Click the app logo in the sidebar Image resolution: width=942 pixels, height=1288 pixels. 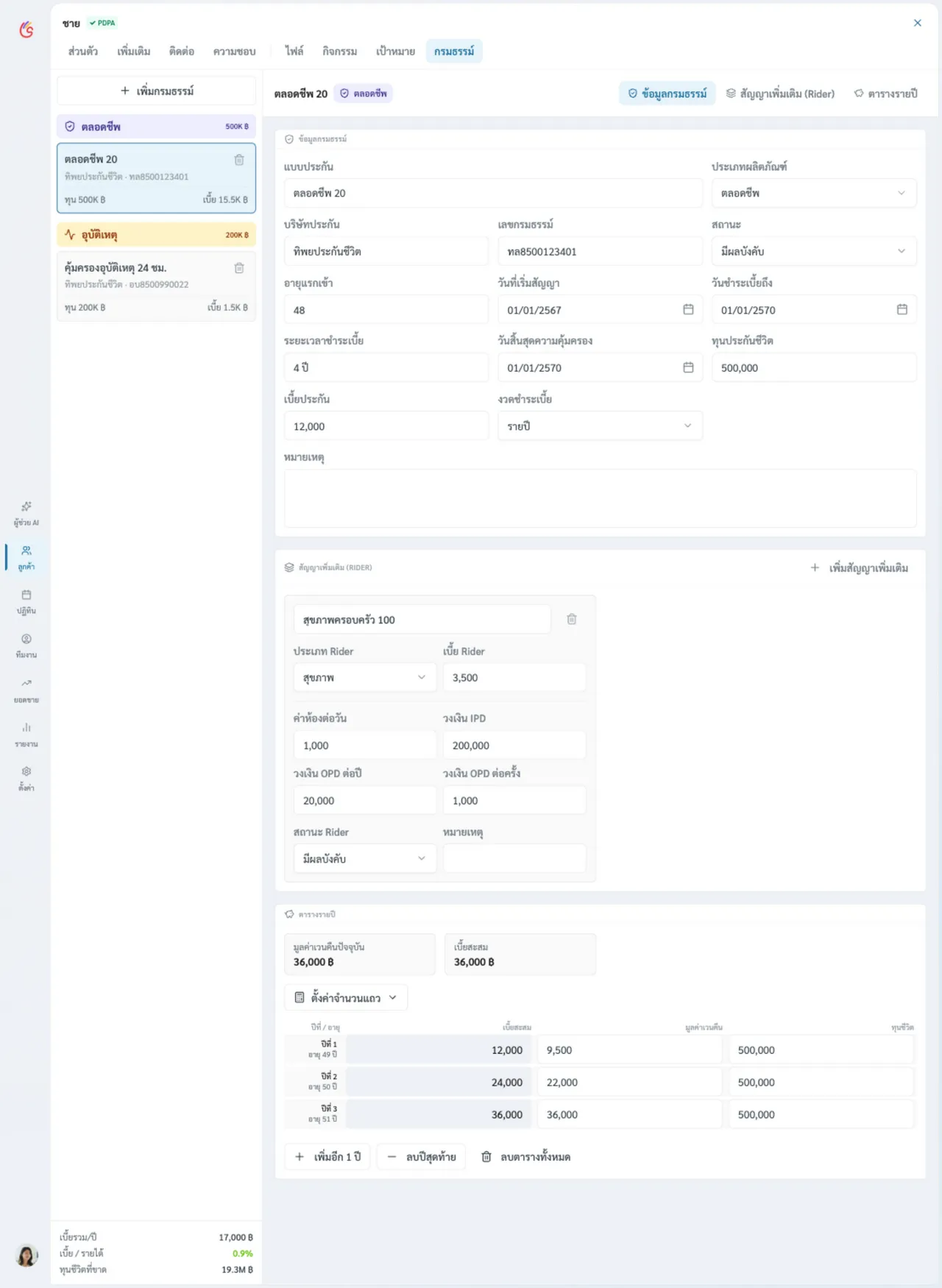pos(26,29)
